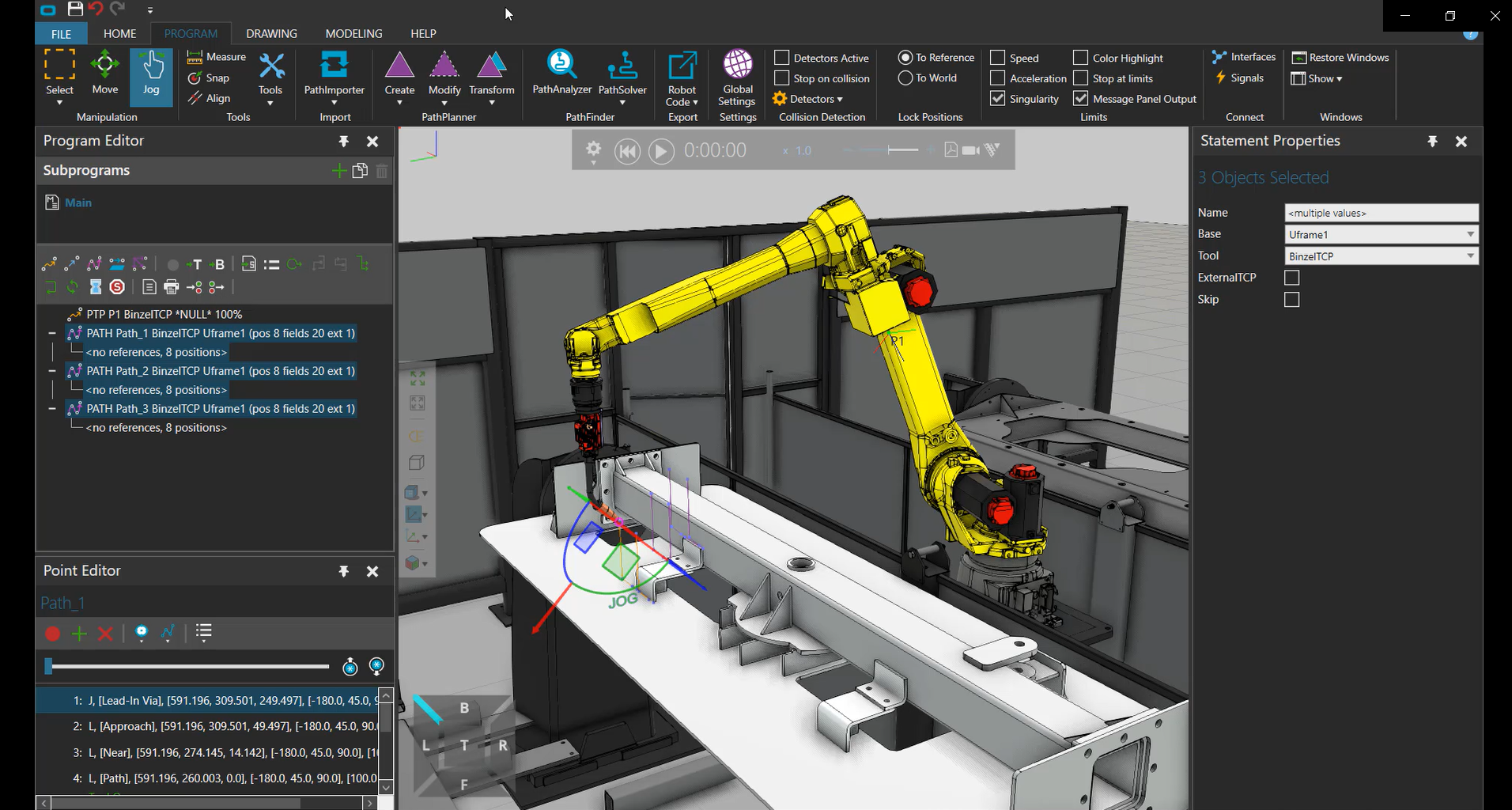Open the Base Uframe1 dropdown
The image size is (1512, 810).
point(1382,234)
